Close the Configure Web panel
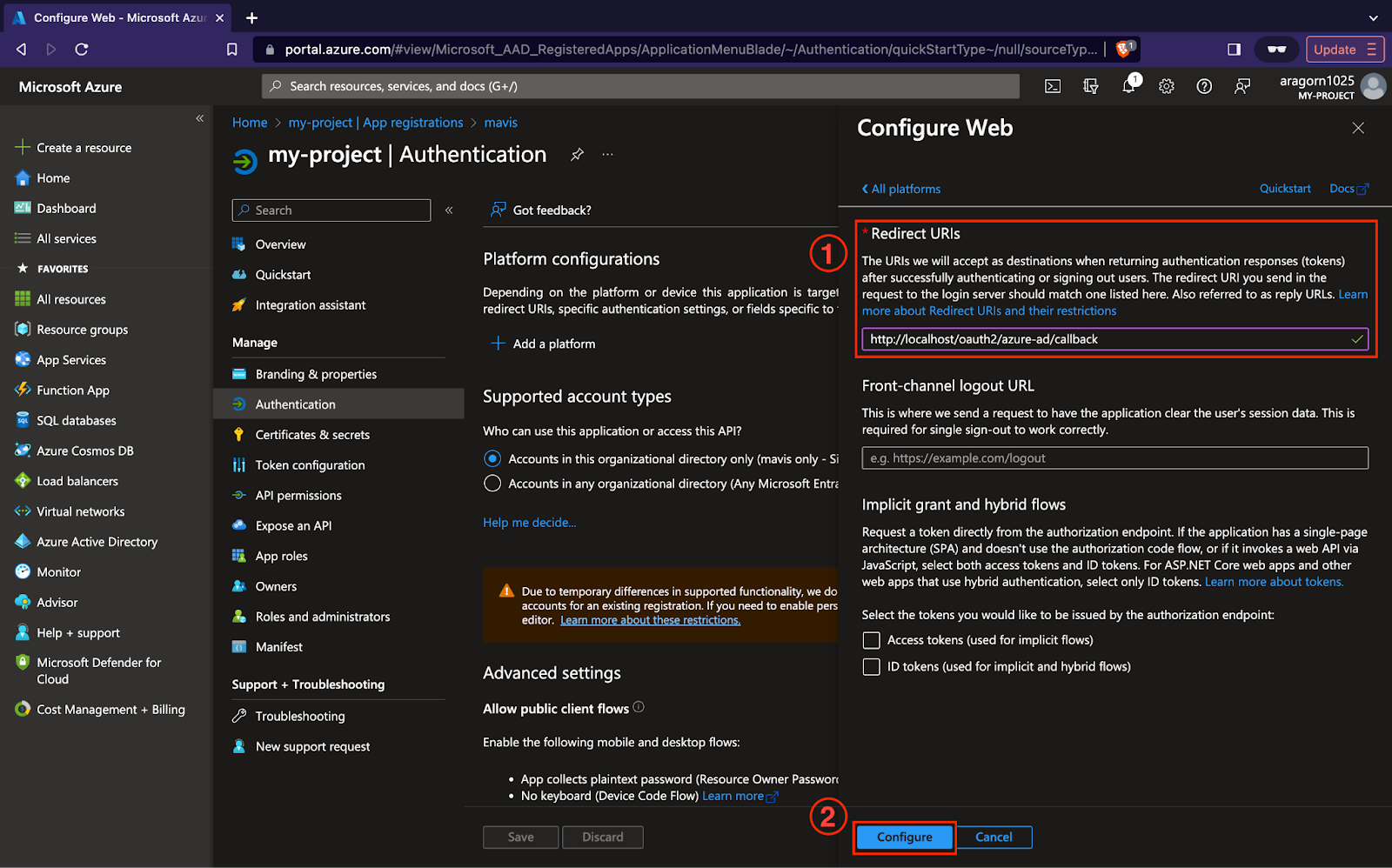 pos(1358,128)
